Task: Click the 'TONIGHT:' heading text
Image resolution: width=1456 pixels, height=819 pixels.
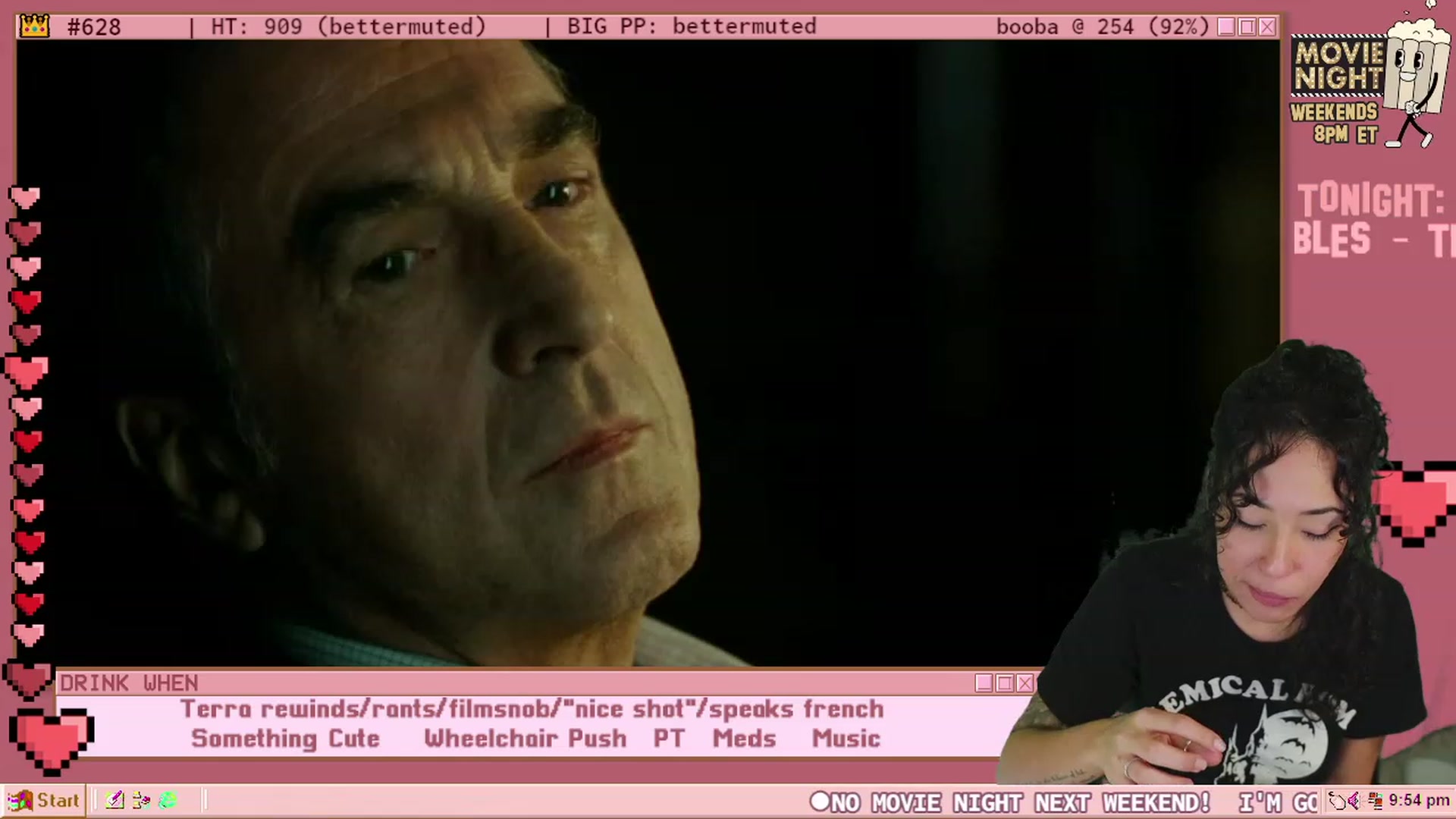Action: 1372,201
